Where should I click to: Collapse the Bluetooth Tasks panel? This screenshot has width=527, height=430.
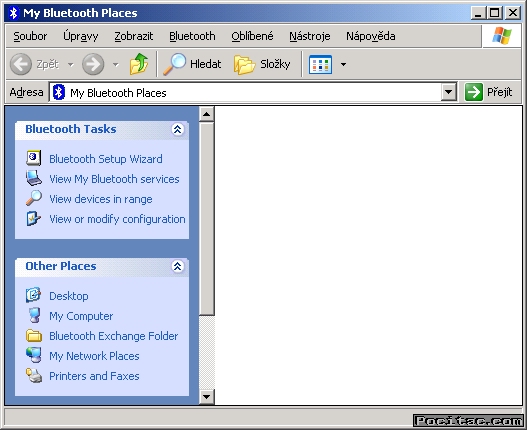click(177, 129)
